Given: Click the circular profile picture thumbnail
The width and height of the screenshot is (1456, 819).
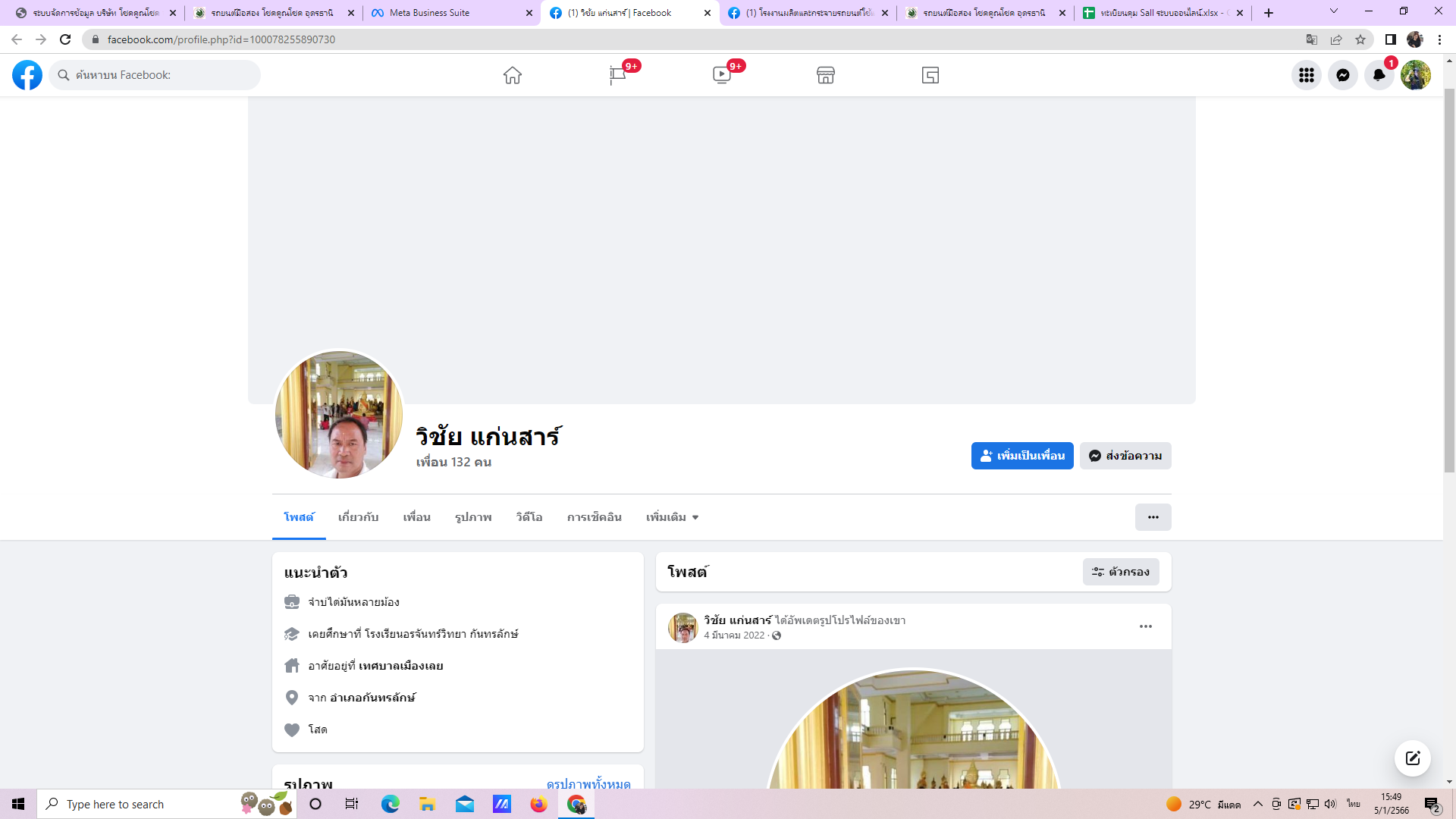Looking at the screenshot, I should [339, 415].
